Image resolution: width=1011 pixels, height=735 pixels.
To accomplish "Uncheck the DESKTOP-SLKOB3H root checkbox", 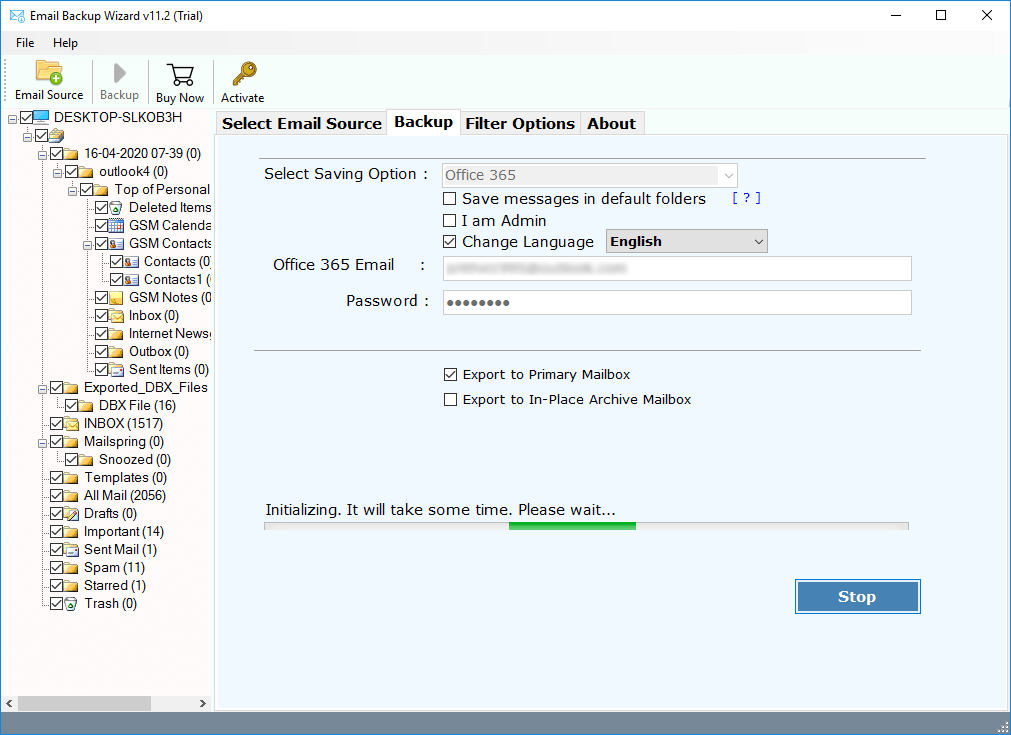I will coord(26,117).
